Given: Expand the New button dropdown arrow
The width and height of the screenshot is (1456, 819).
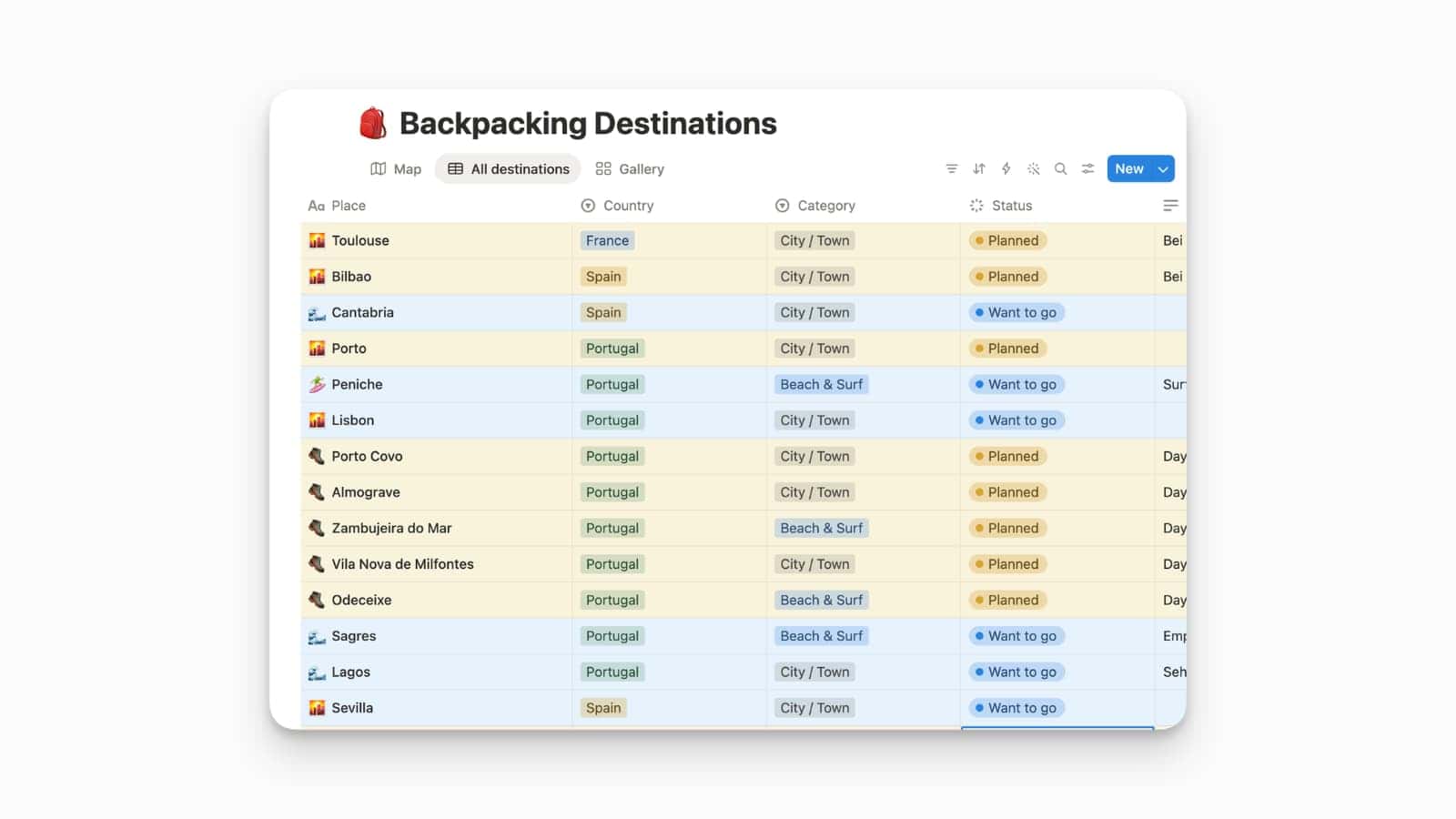Looking at the screenshot, I should [x=1163, y=169].
